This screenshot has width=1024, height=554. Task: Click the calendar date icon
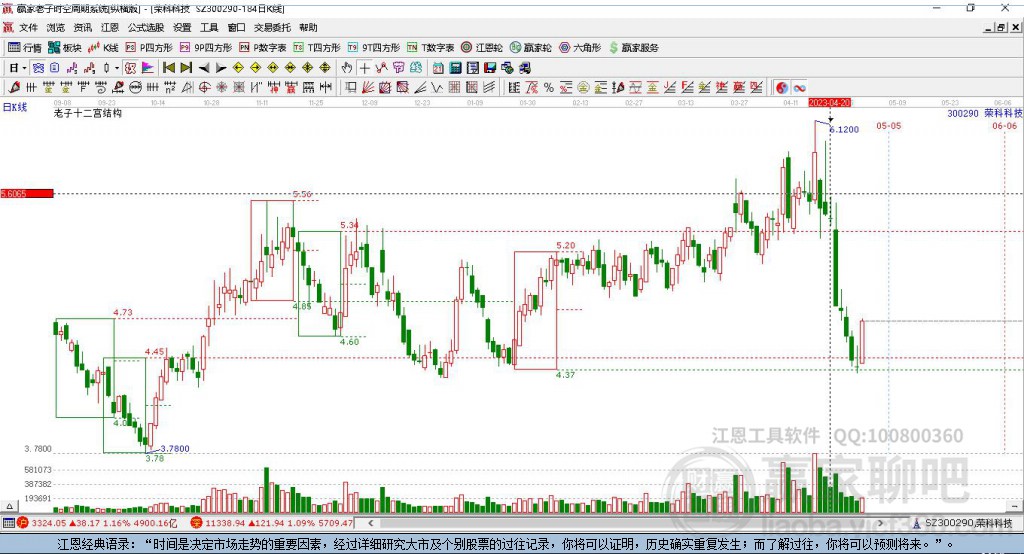coord(438,68)
